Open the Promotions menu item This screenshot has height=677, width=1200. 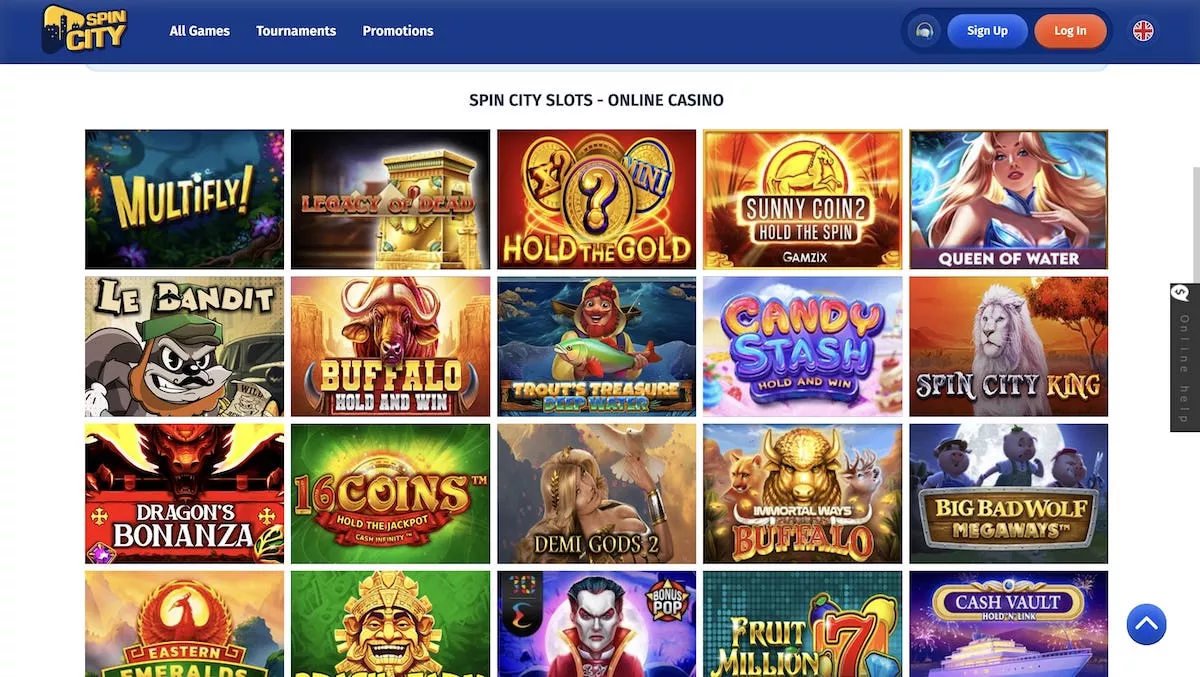point(398,31)
